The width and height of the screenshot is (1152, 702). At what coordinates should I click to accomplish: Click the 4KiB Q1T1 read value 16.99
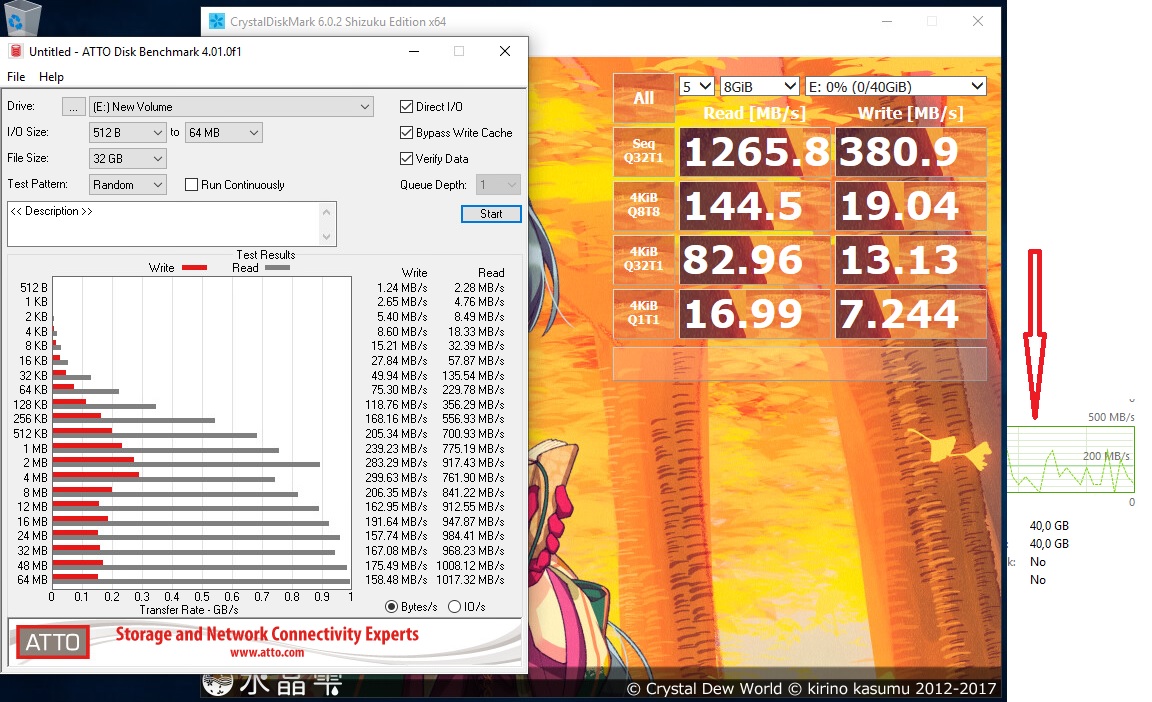(755, 314)
